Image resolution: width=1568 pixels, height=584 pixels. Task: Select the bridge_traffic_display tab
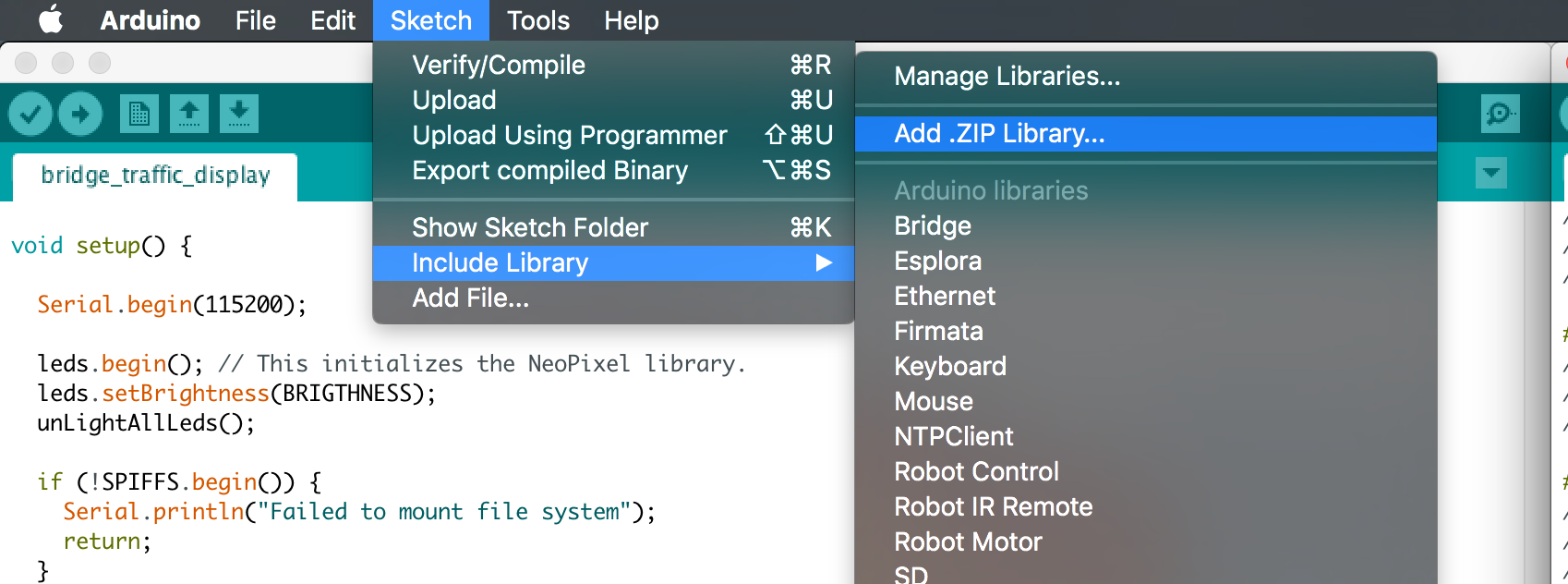pos(155,176)
